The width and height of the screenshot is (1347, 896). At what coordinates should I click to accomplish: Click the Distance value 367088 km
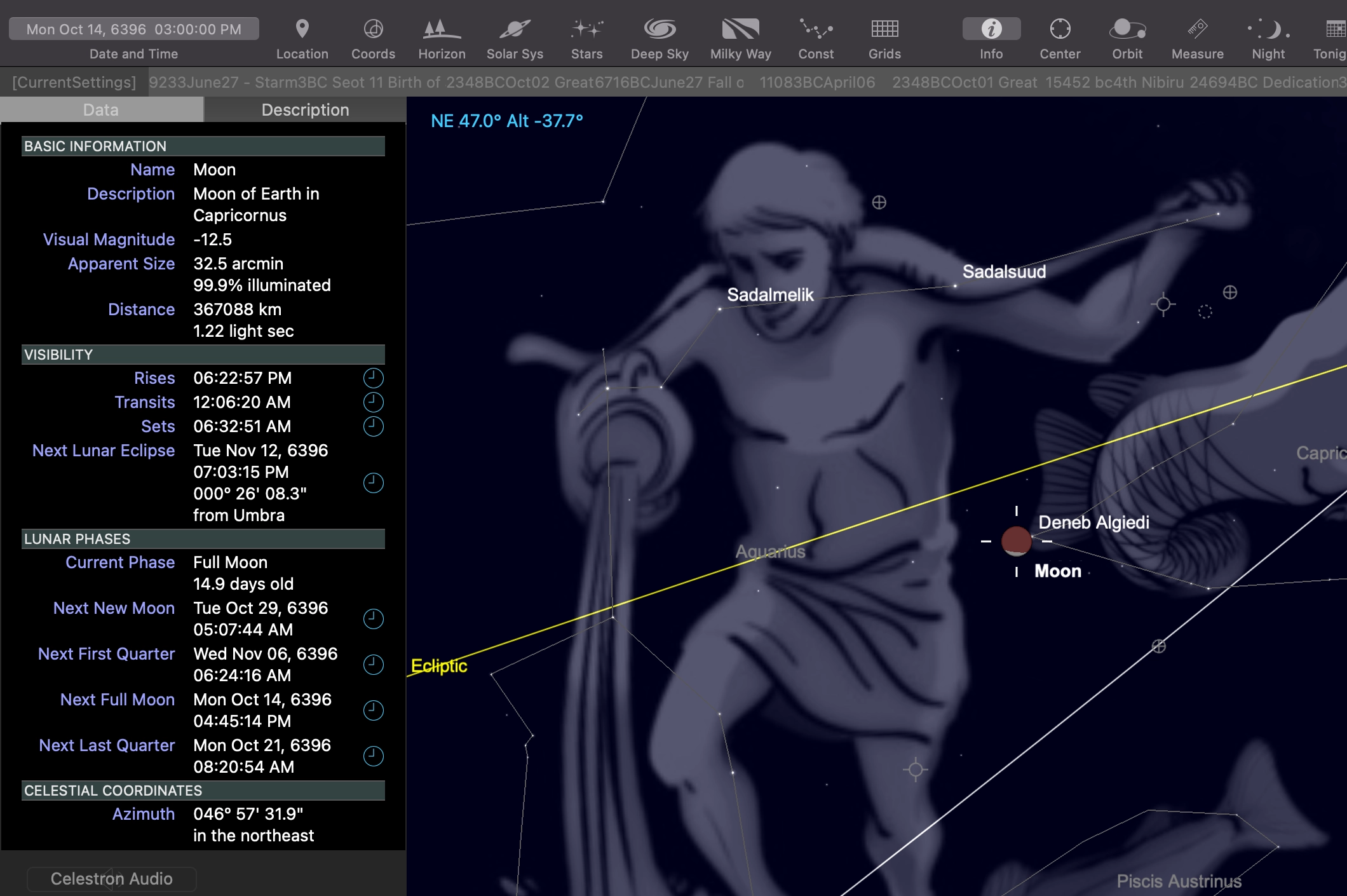pyautogui.click(x=237, y=309)
